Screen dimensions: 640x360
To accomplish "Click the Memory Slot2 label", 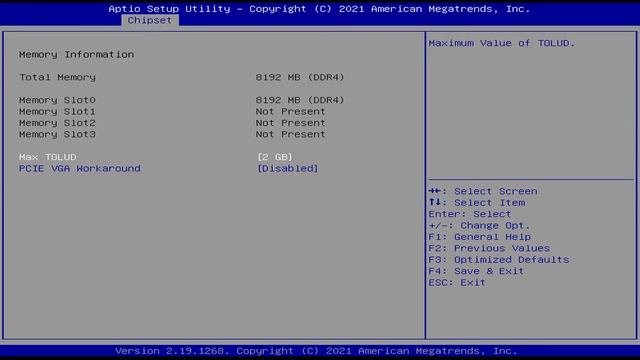I will (57, 123).
